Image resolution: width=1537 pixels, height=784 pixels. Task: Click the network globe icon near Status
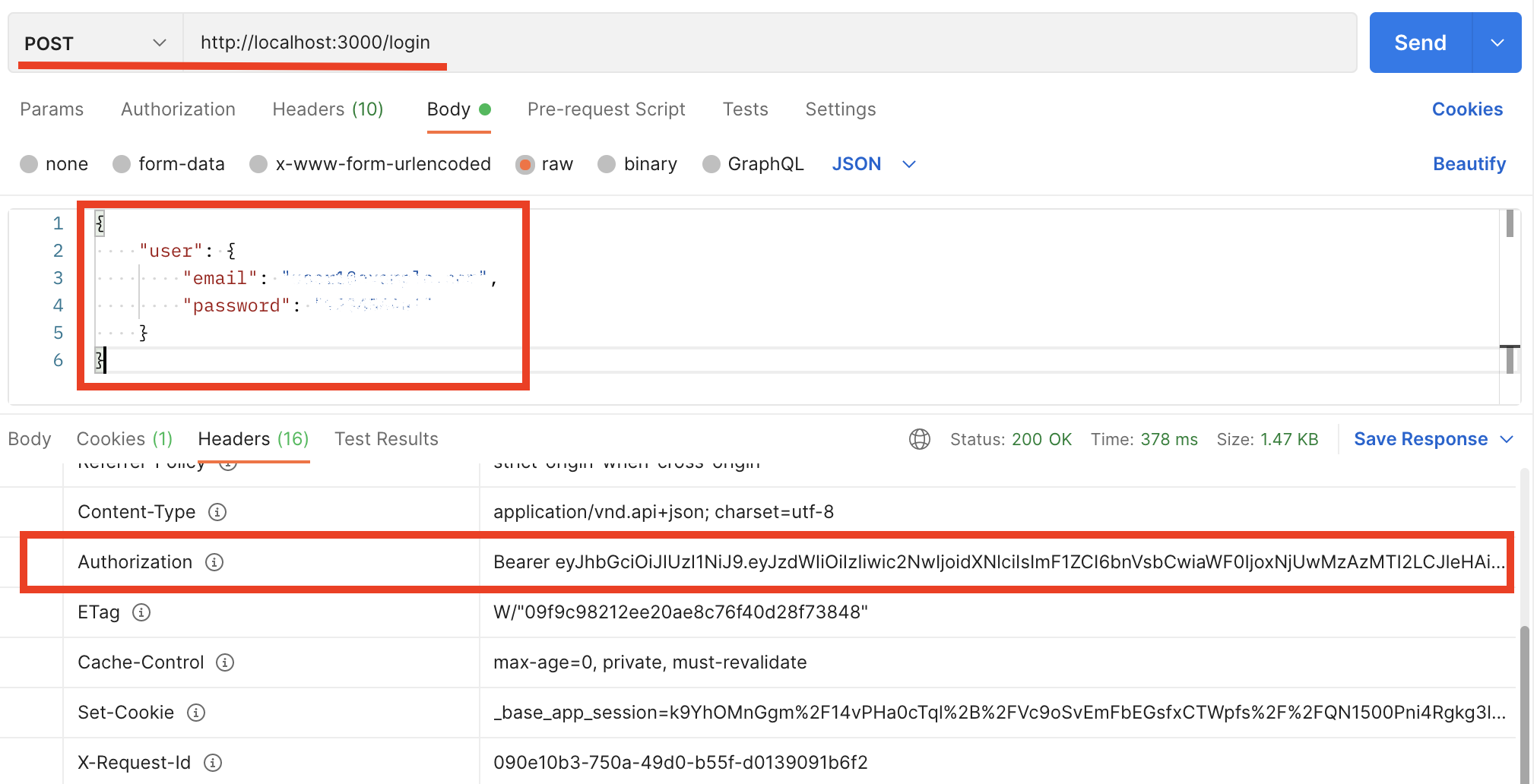point(920,439)
